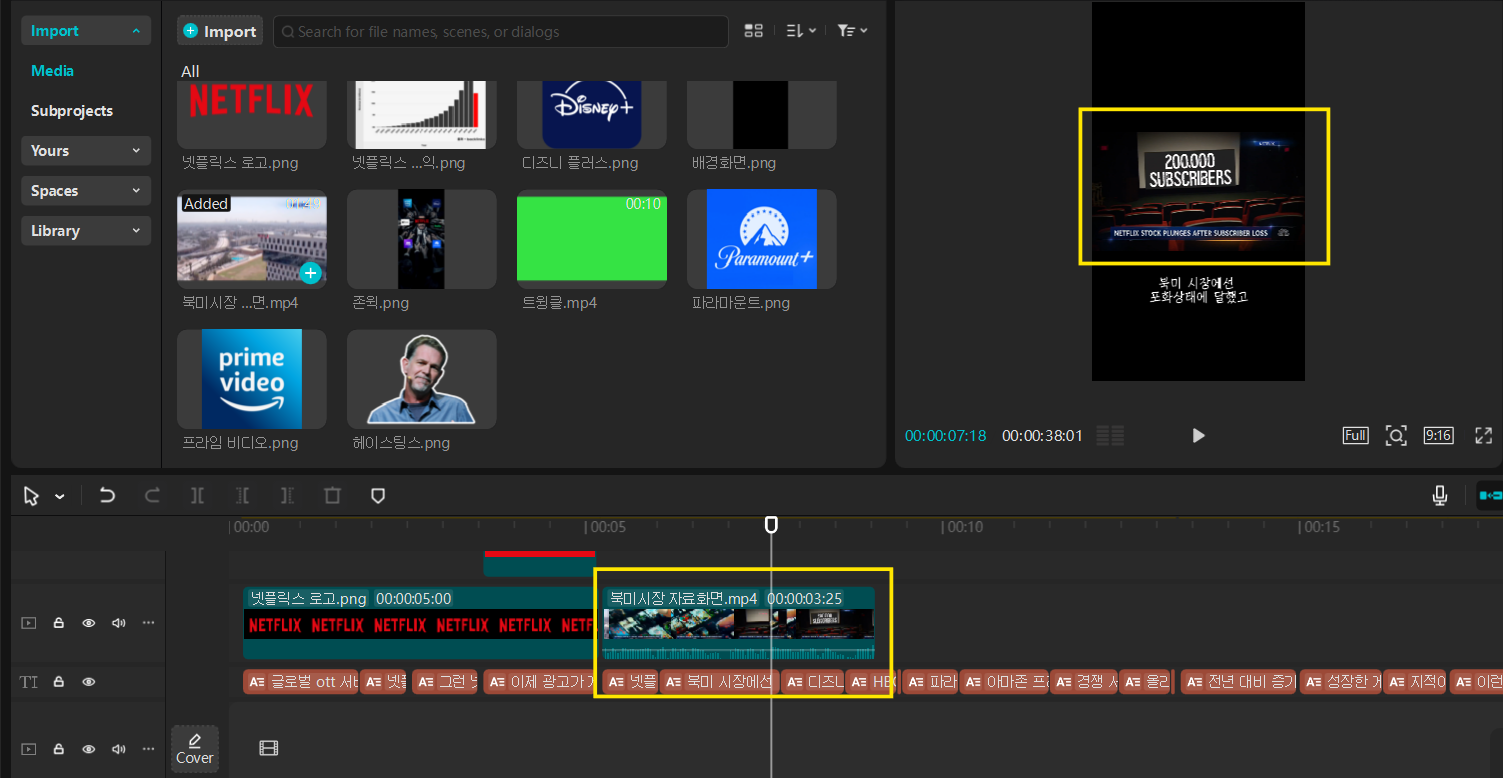Image resolution: width=1503 pixels, height=778 pixels.
Task: Select the 이제 광고가 subtitle clip
Action: click(x=542, y=682)
